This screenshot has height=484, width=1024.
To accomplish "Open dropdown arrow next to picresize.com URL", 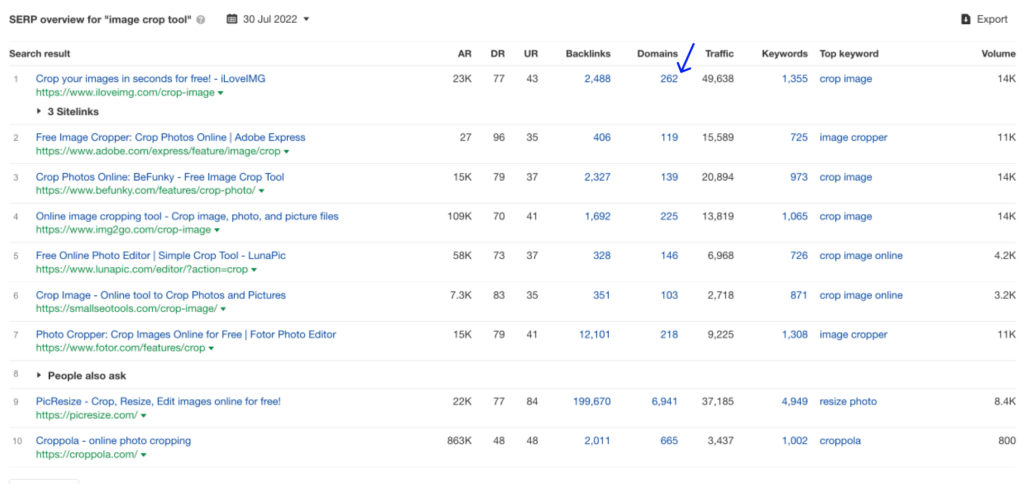I will [144, 415].
